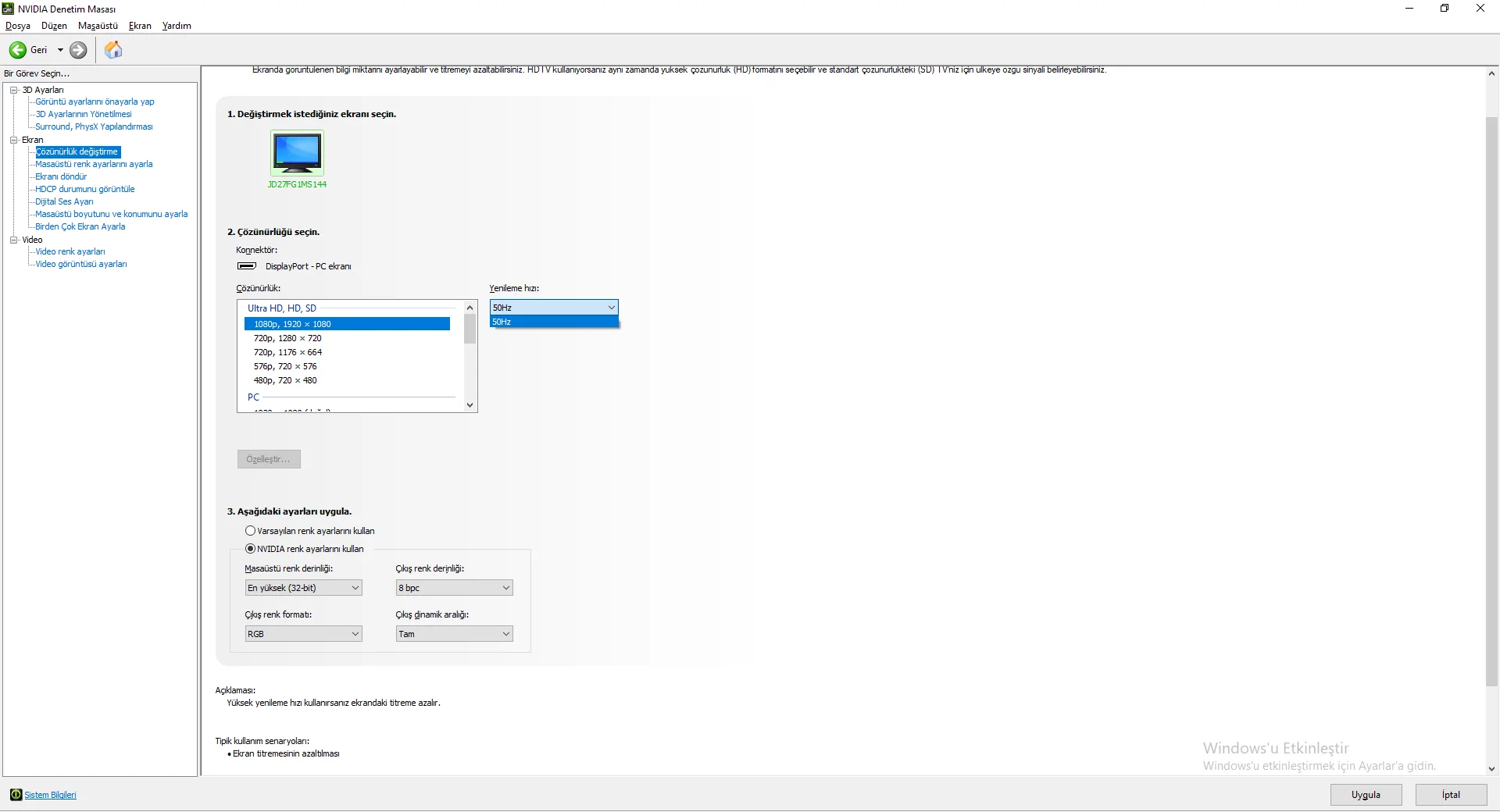The height and width of the screenshot is (812, 1500).
Task: Click the forward navigation arrow icon
Action: pyautogui.click(x=78, y=50)
